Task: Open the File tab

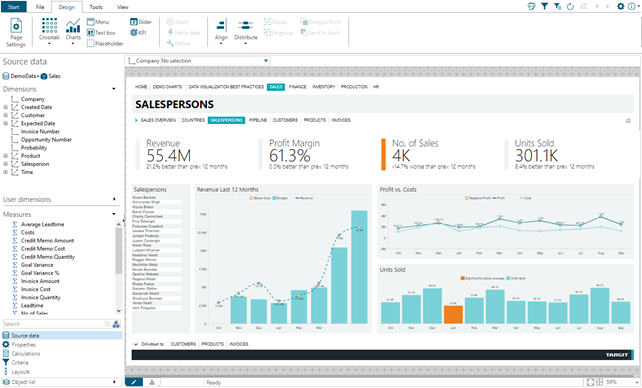Action: (x=40, y=7)
